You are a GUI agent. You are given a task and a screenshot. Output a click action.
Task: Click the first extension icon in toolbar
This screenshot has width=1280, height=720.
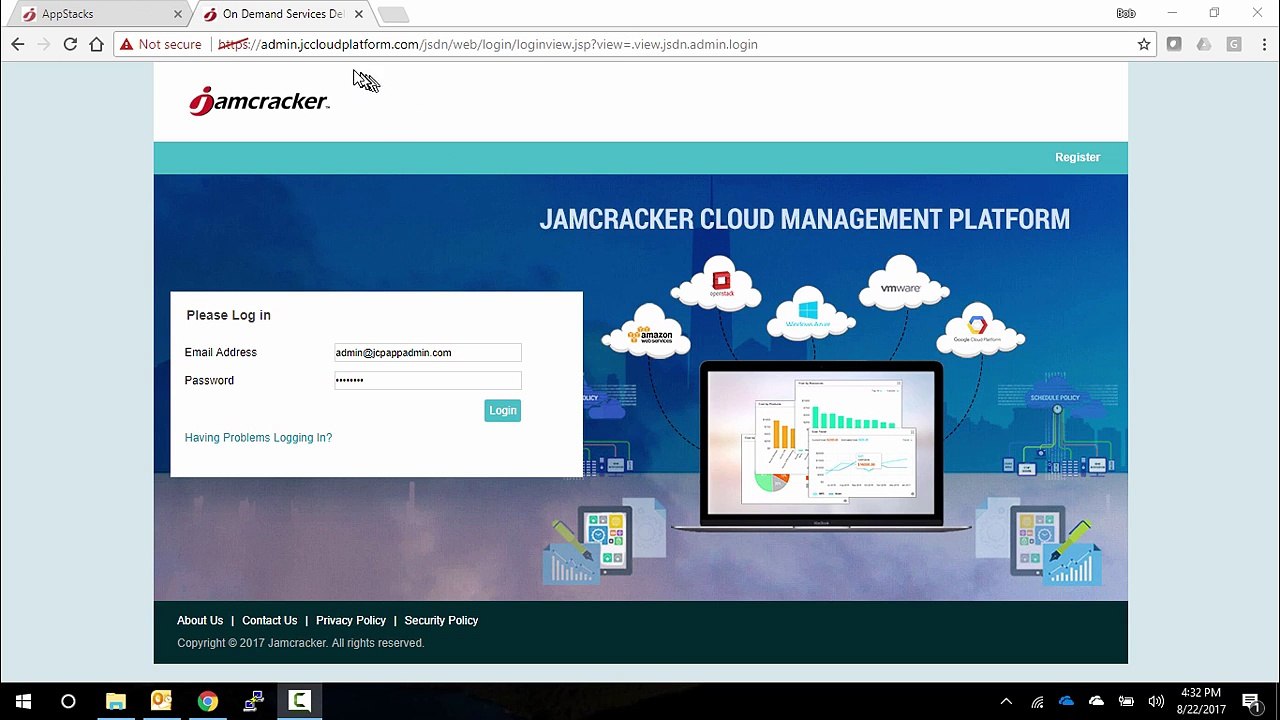pos(1174,44)
